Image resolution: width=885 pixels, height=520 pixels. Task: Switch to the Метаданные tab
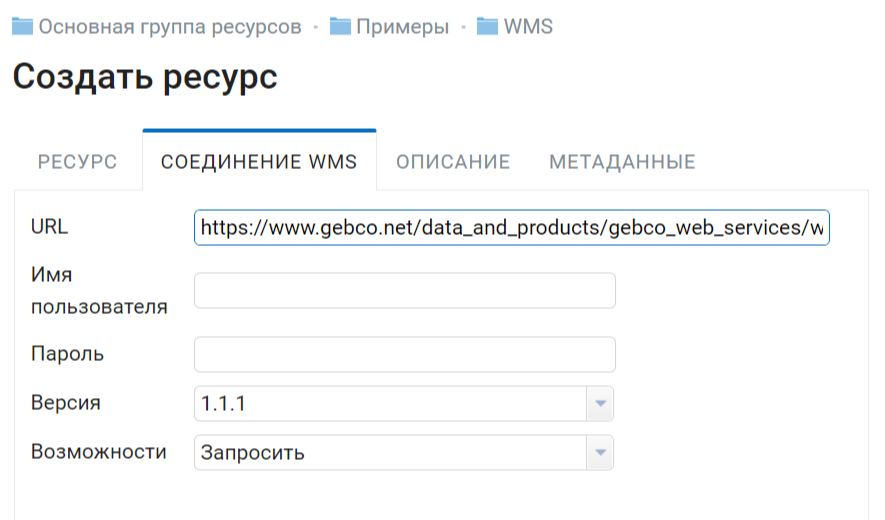[622, 162]
